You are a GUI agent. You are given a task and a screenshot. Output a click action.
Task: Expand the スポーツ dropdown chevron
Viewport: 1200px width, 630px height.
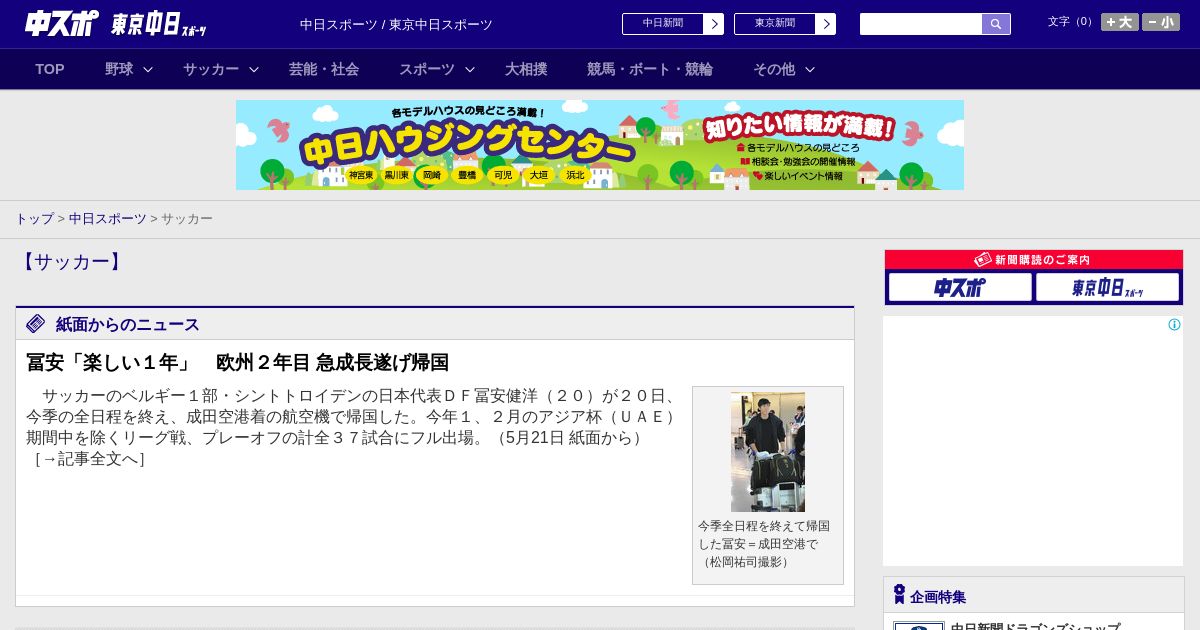(470, 69)
